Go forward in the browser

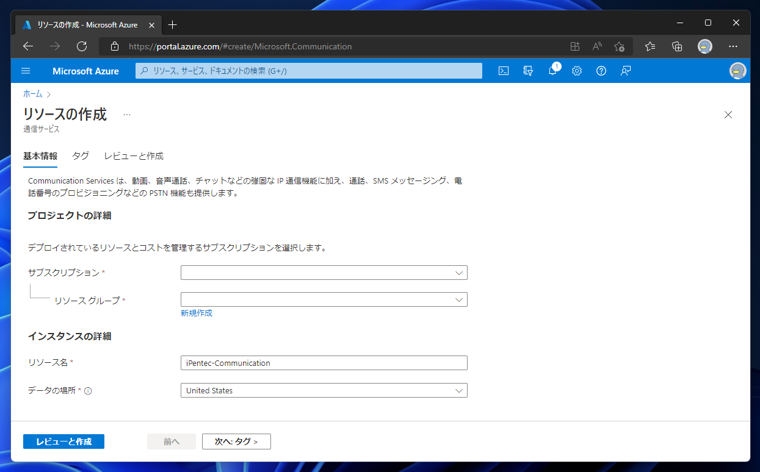click(x=55, y=47)
